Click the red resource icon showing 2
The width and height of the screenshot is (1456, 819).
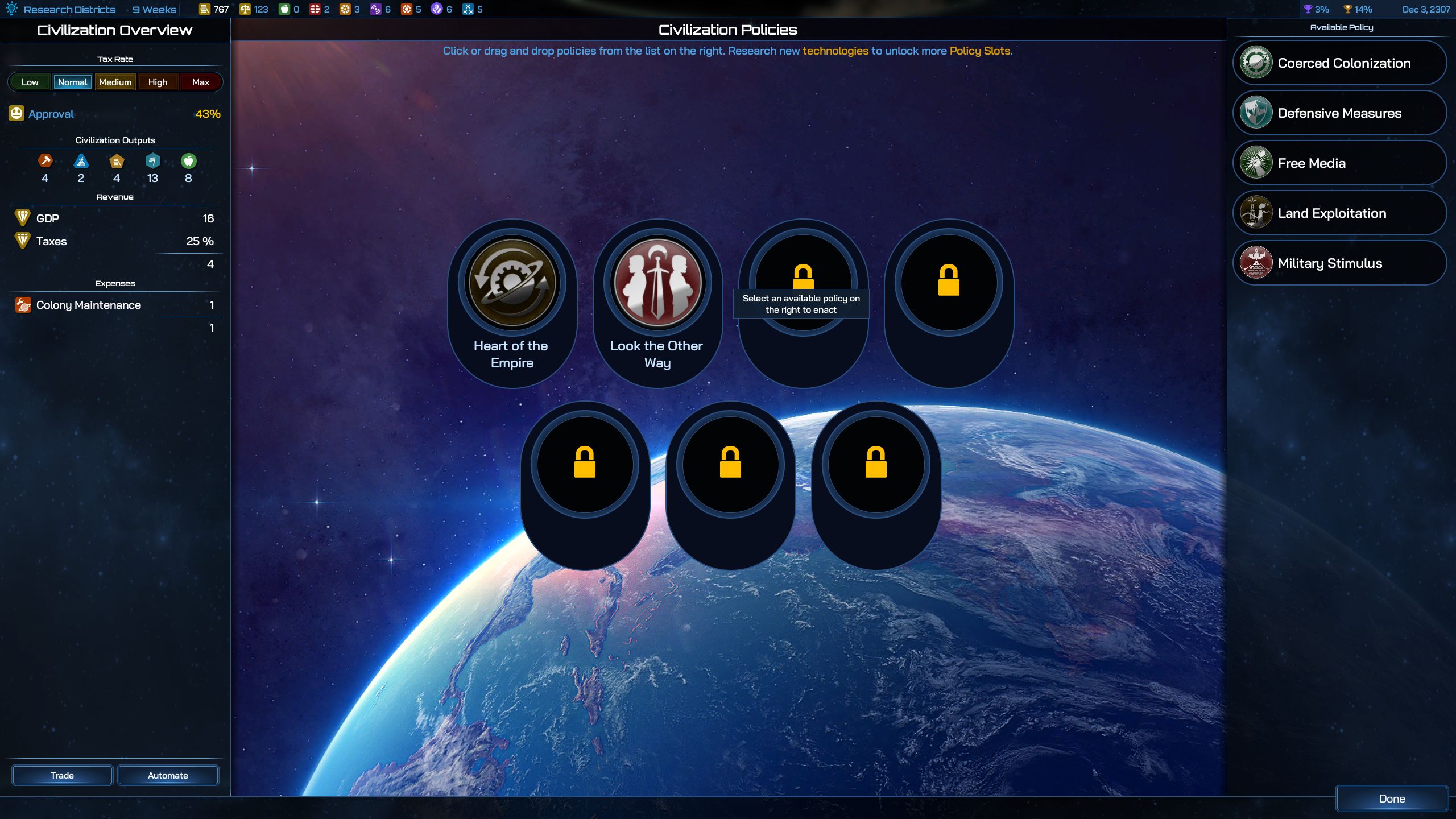pyautogui.click(x=315, y=9)
